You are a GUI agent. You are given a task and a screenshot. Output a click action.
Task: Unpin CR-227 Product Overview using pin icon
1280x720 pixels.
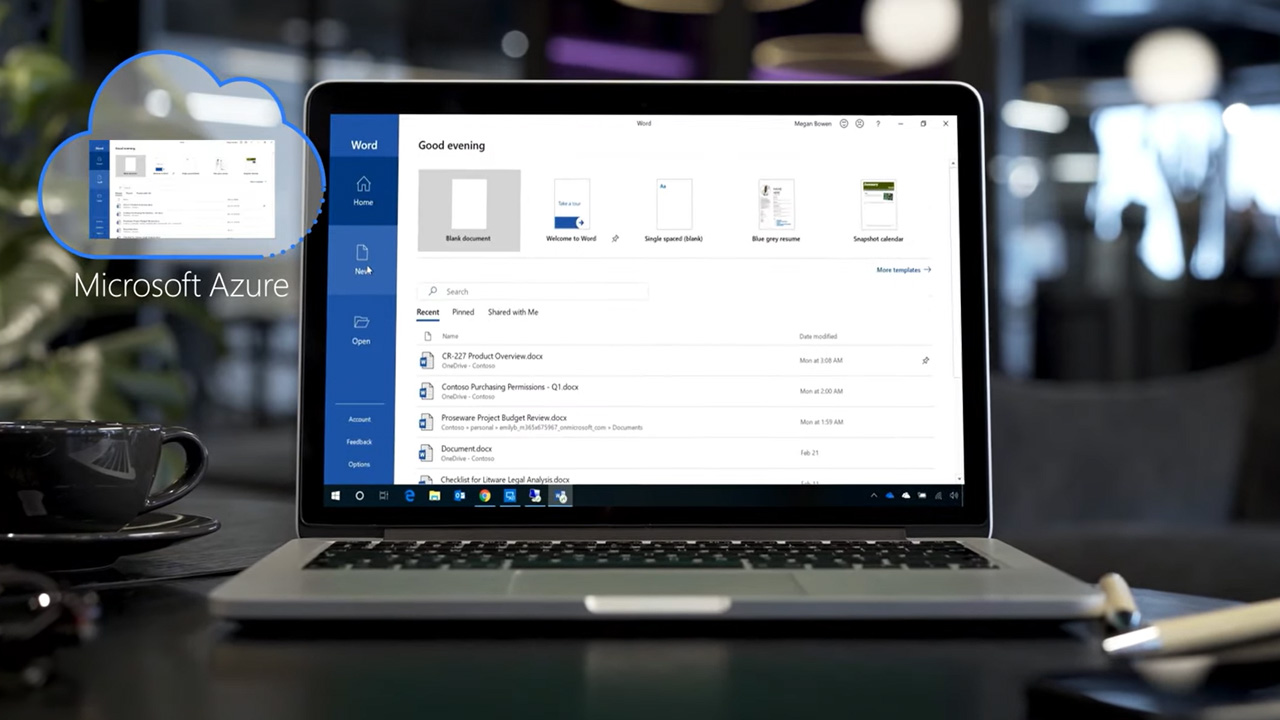pyautogui.click(x=925, y=360)
